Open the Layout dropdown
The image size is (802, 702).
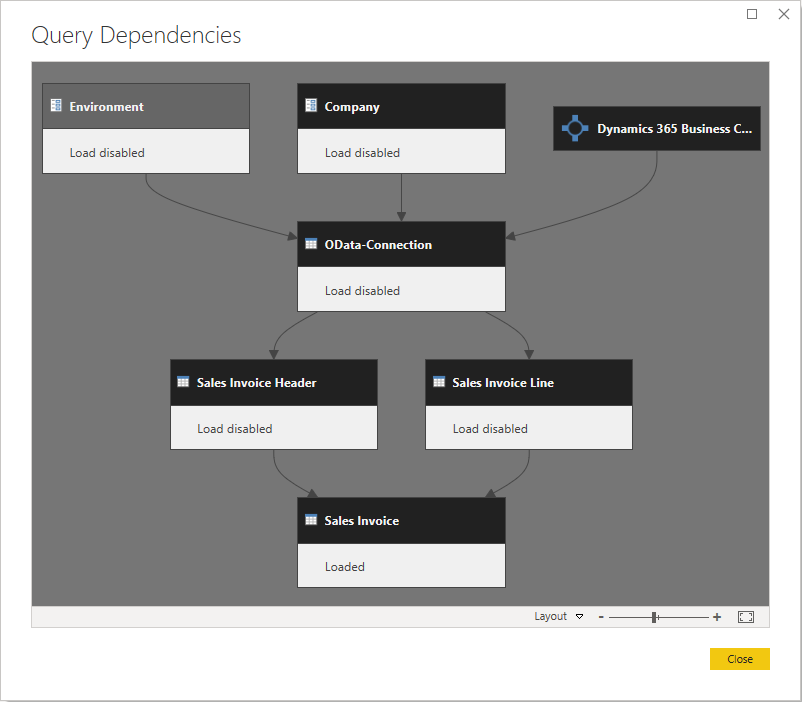pyautogui.click(x=558, y=617)
